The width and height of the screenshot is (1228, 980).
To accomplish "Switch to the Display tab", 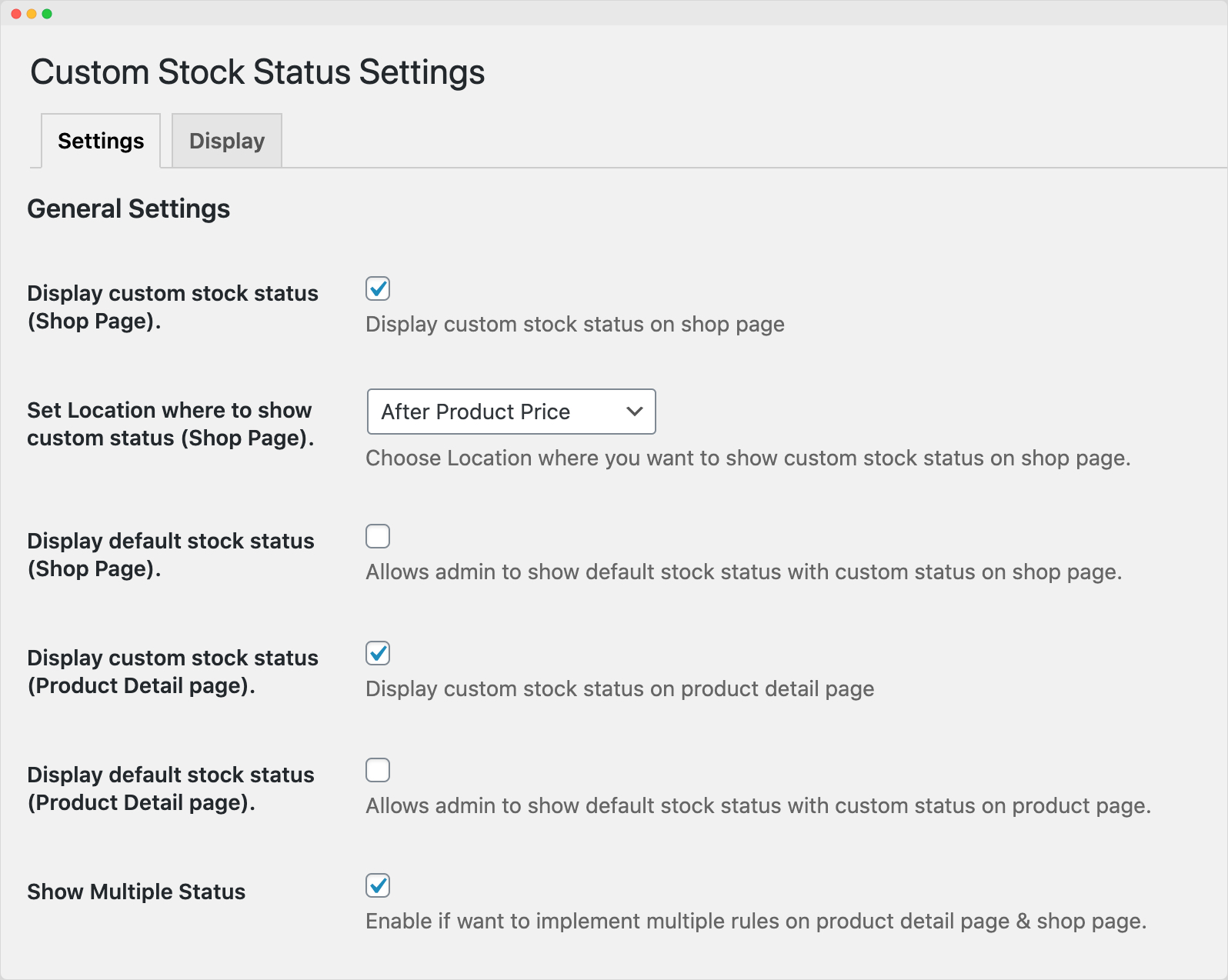I will click(x=227, y=141).
